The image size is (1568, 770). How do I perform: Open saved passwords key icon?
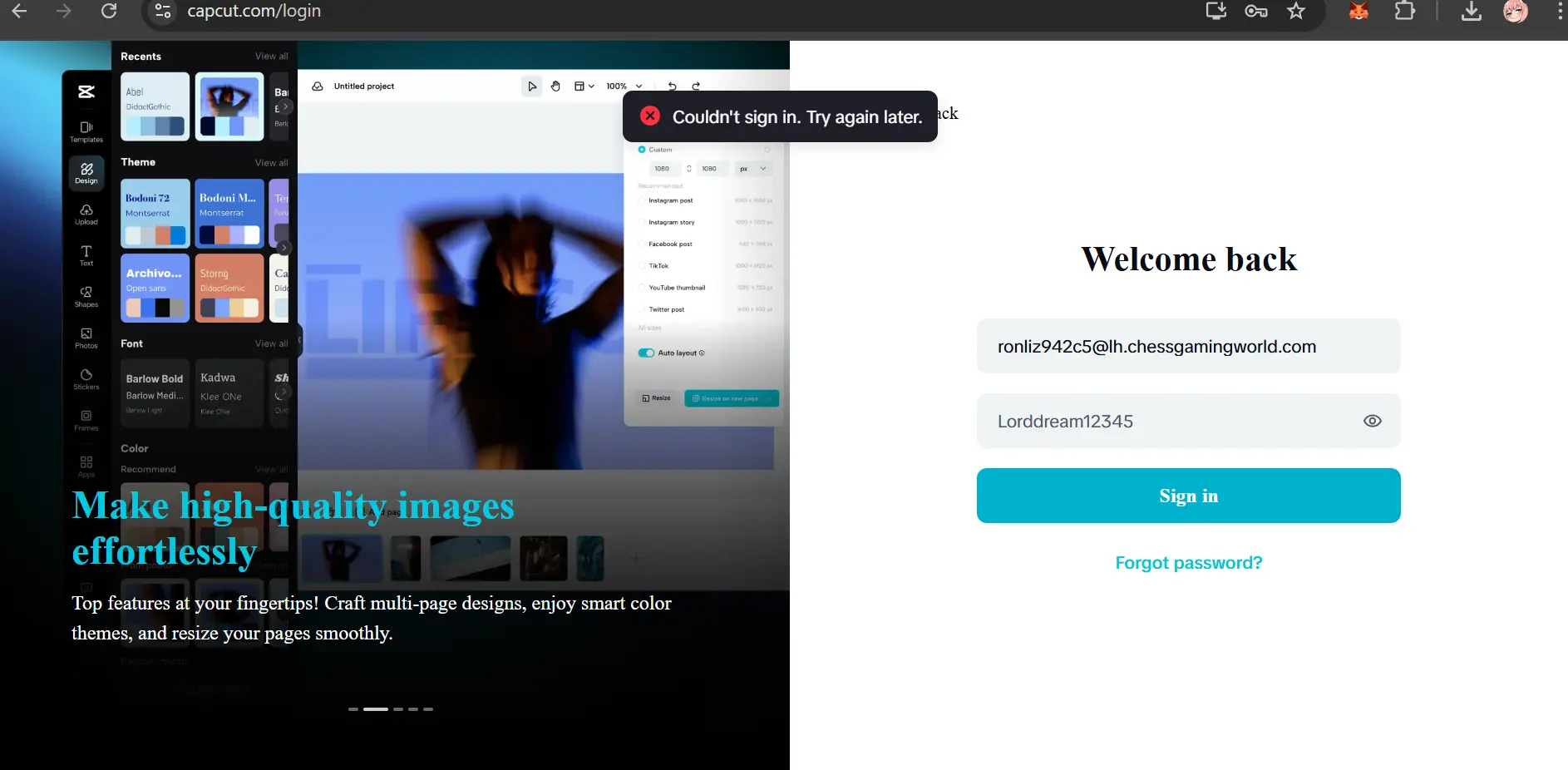coord(1256,11)
